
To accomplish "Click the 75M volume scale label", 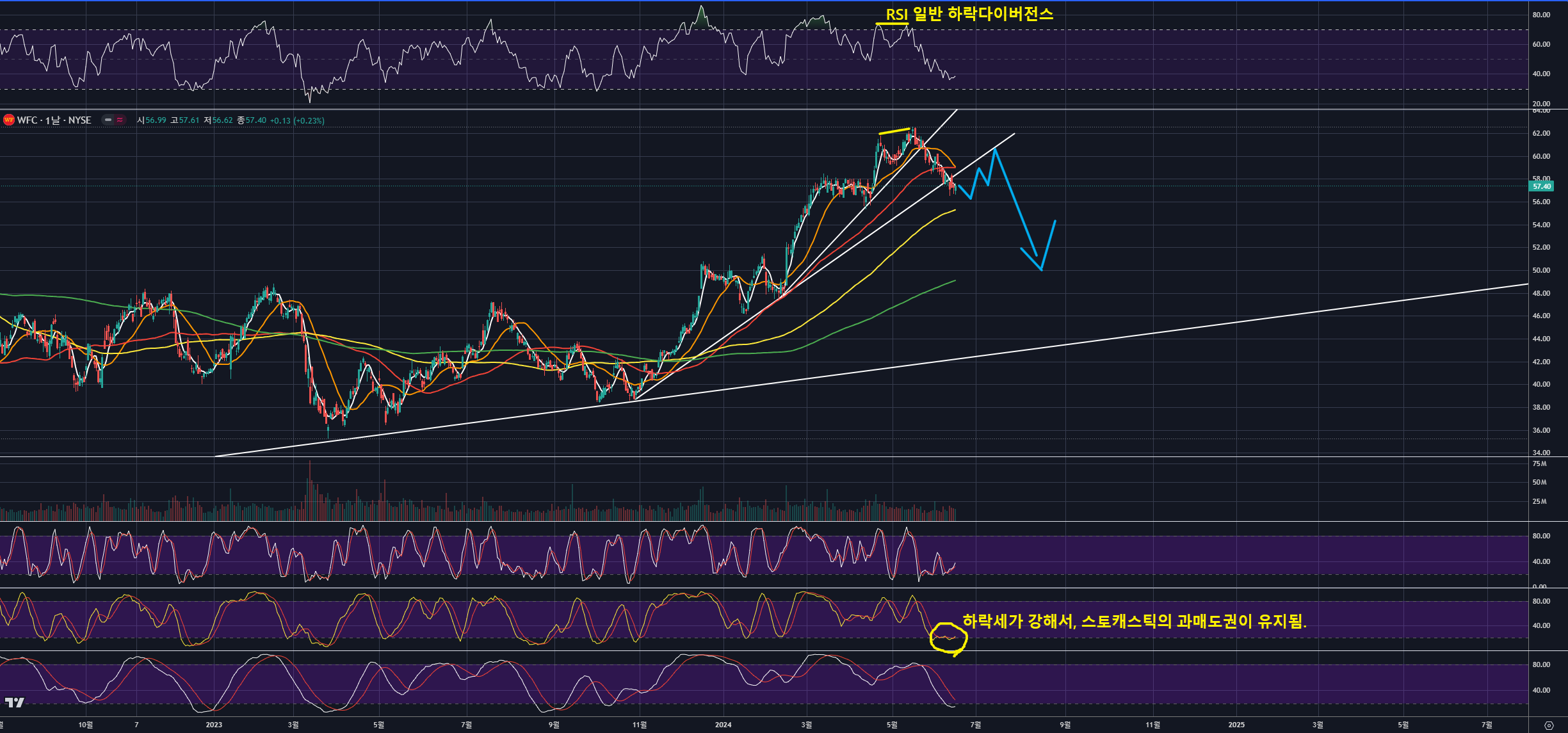I will [x=1540, y=463].
